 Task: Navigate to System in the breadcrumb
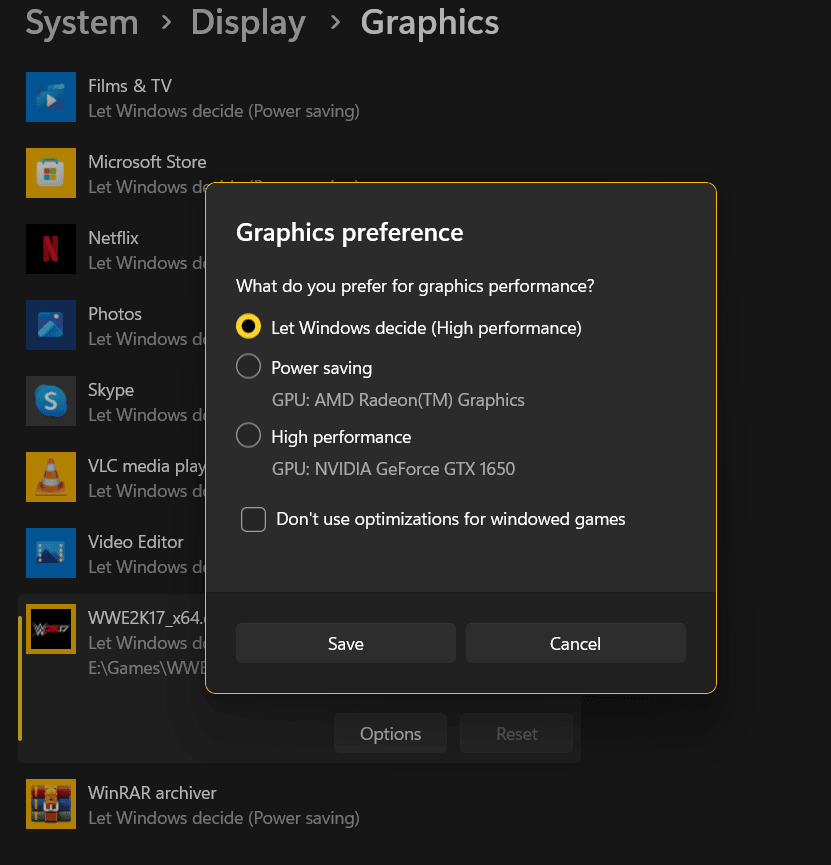click(x=81, y=23)
